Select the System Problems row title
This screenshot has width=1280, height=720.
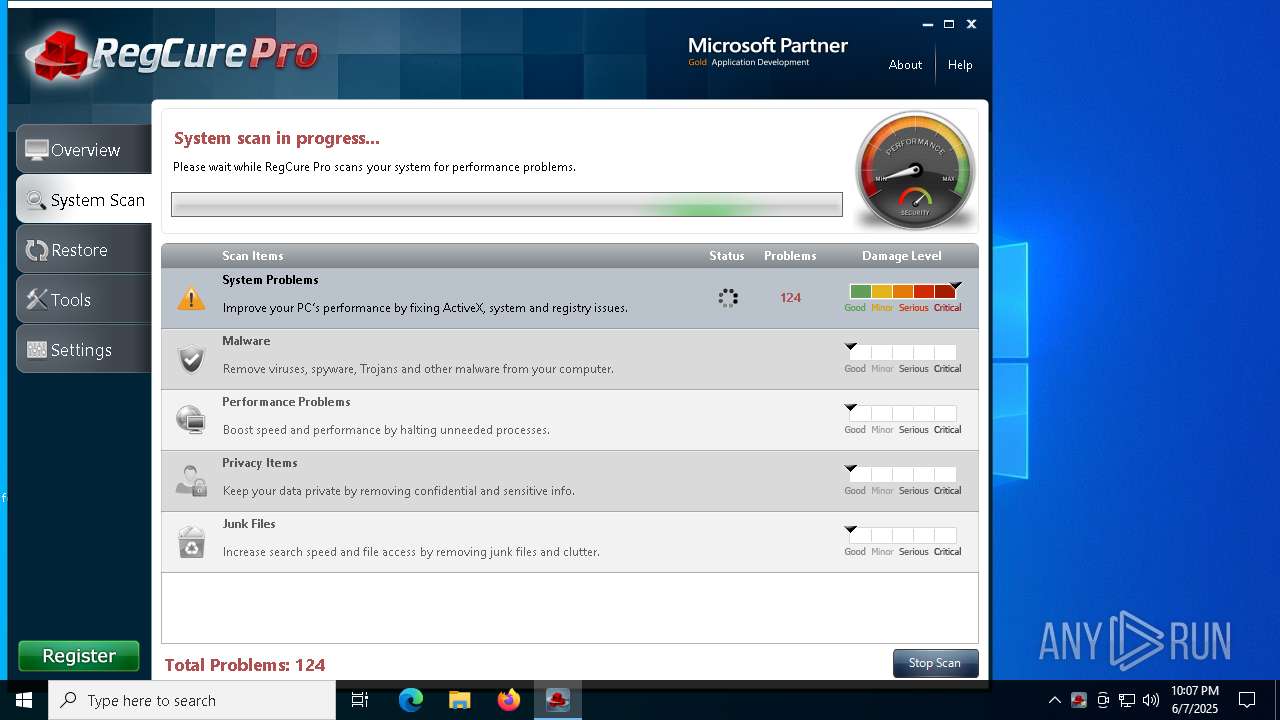pos(270,280)
